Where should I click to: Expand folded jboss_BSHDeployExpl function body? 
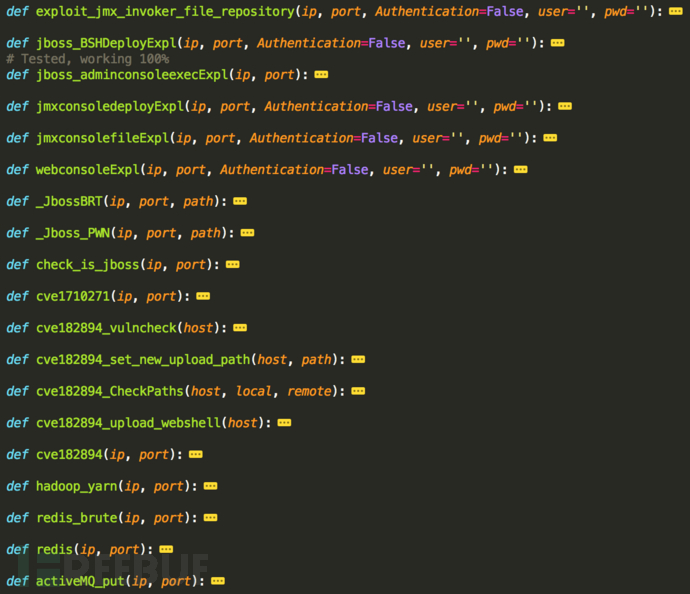(558, 43)
